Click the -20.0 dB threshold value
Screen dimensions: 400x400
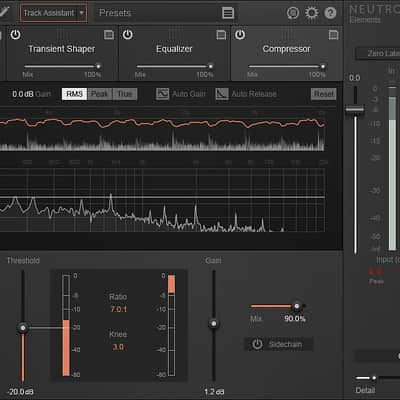[x=20, y=391]
